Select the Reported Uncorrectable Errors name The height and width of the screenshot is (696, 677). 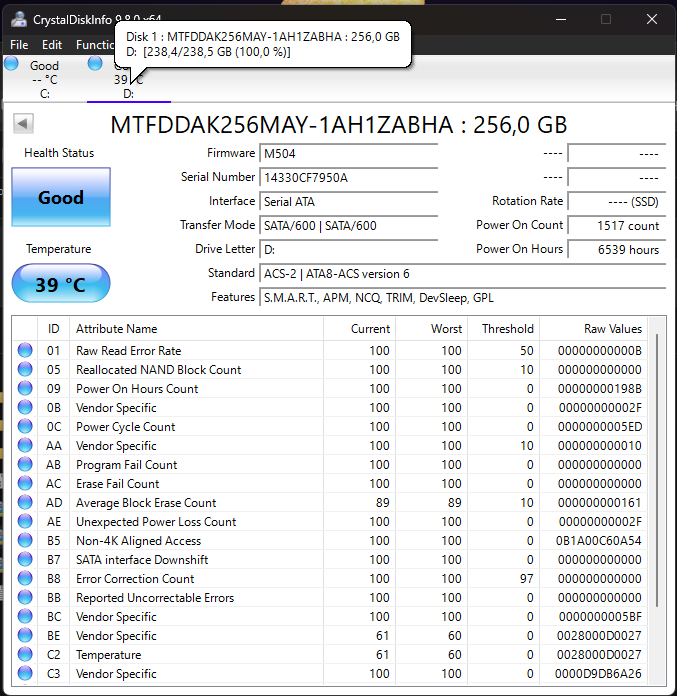point(155,598)
